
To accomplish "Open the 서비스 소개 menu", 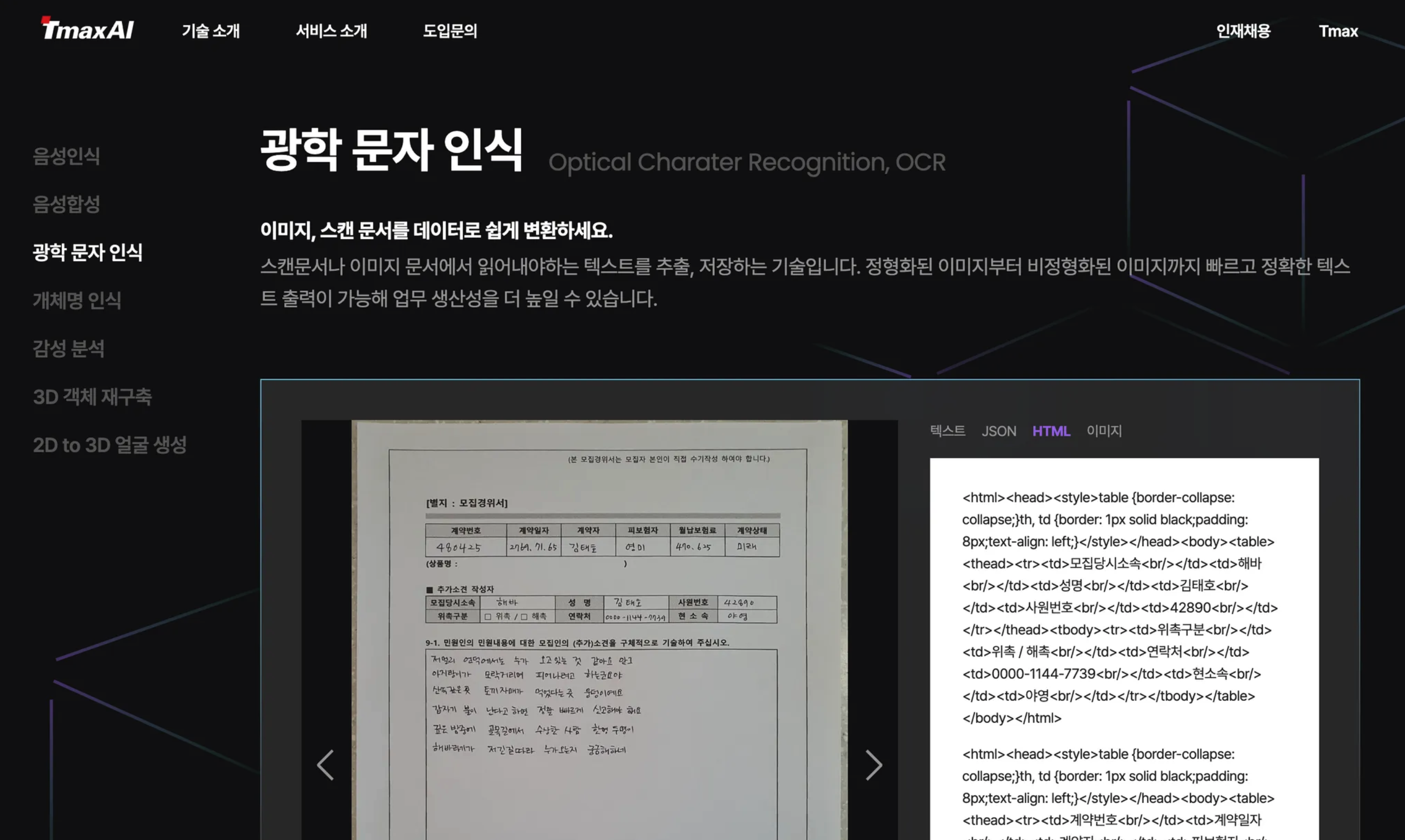I will pyautogui.click(x=331, y=31).
